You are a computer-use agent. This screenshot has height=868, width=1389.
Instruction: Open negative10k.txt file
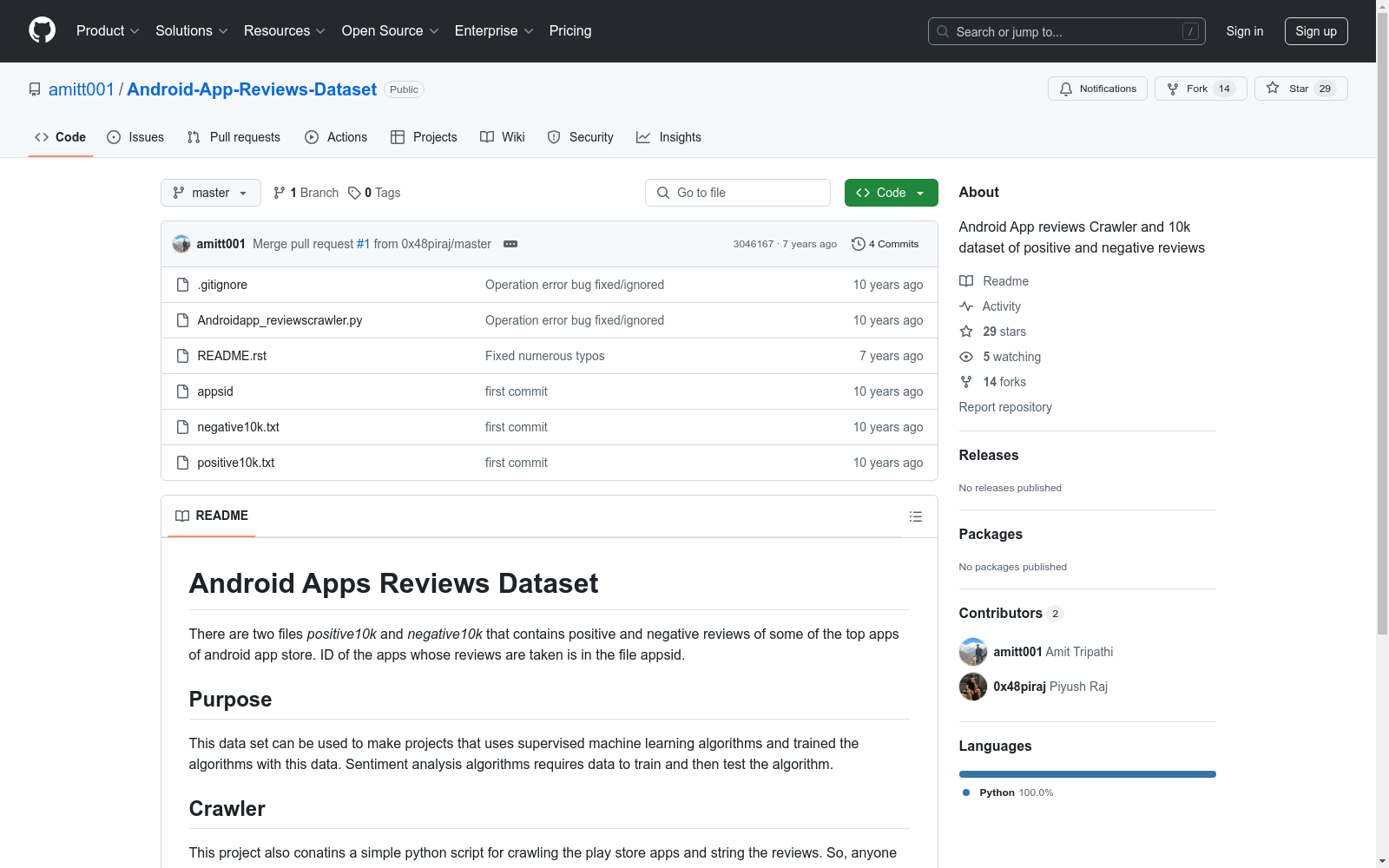pyautogui.click(x=238, y=427)
